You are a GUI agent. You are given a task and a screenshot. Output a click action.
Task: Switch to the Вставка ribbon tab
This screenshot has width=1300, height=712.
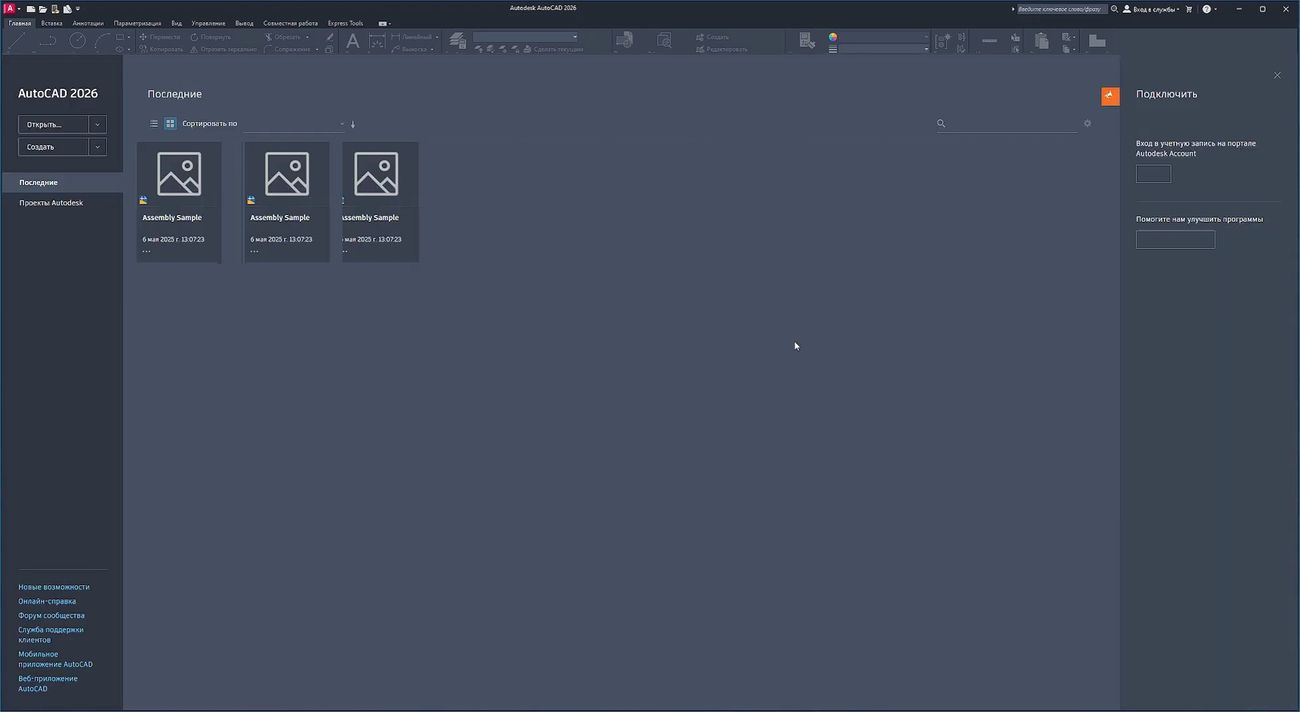point(52,22)
